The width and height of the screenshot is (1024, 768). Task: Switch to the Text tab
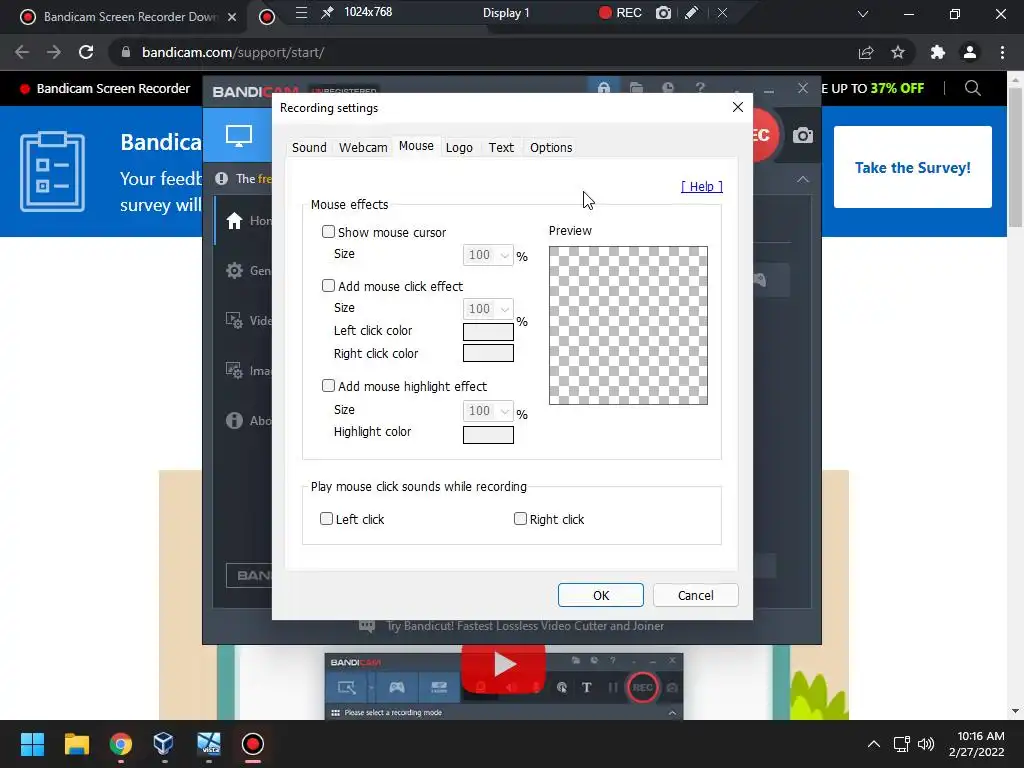501,148
